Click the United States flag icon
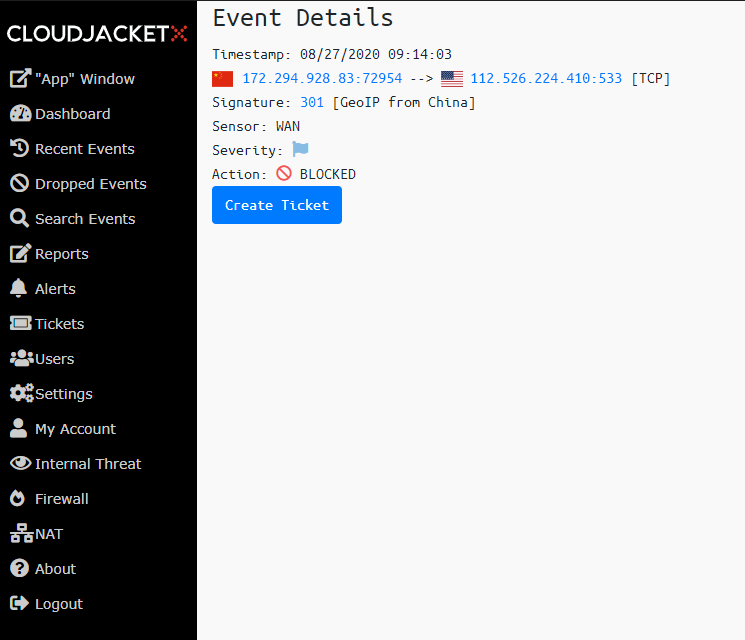 tap(452, 79)
